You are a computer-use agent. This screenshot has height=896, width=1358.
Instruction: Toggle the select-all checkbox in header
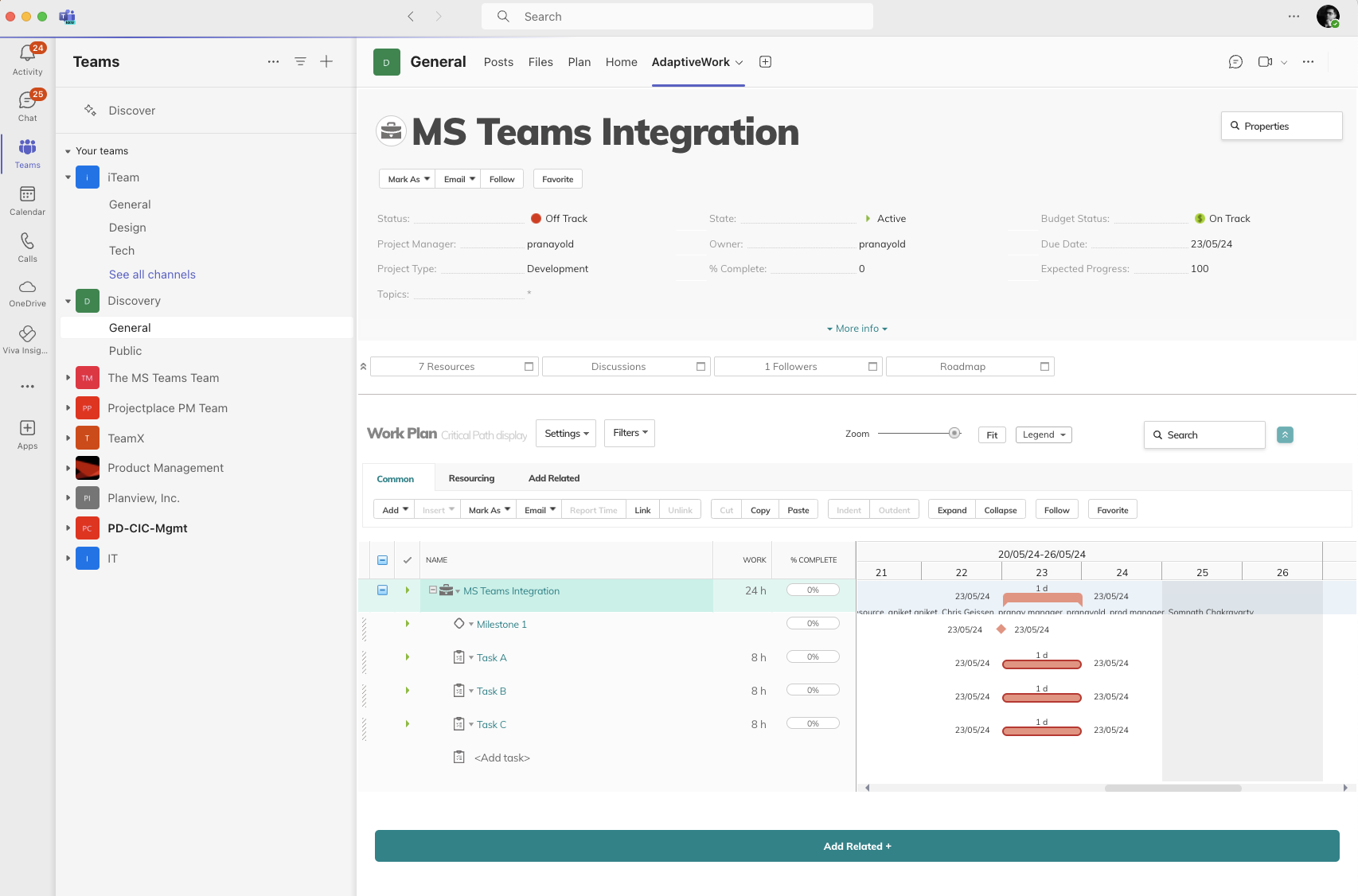click(x=382, y=560)
